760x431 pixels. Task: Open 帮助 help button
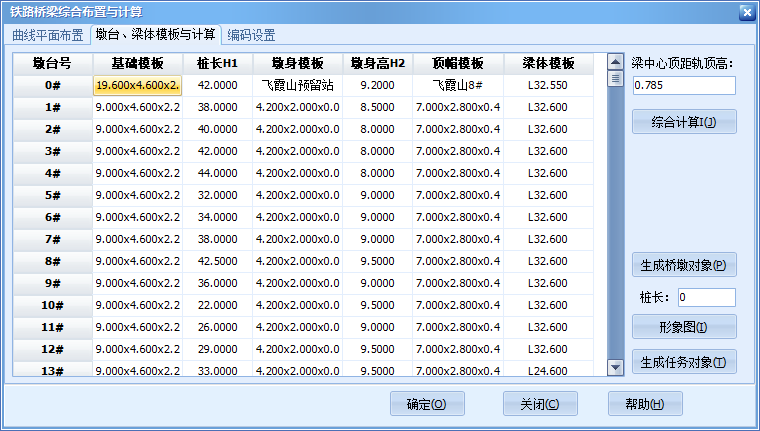645,404
